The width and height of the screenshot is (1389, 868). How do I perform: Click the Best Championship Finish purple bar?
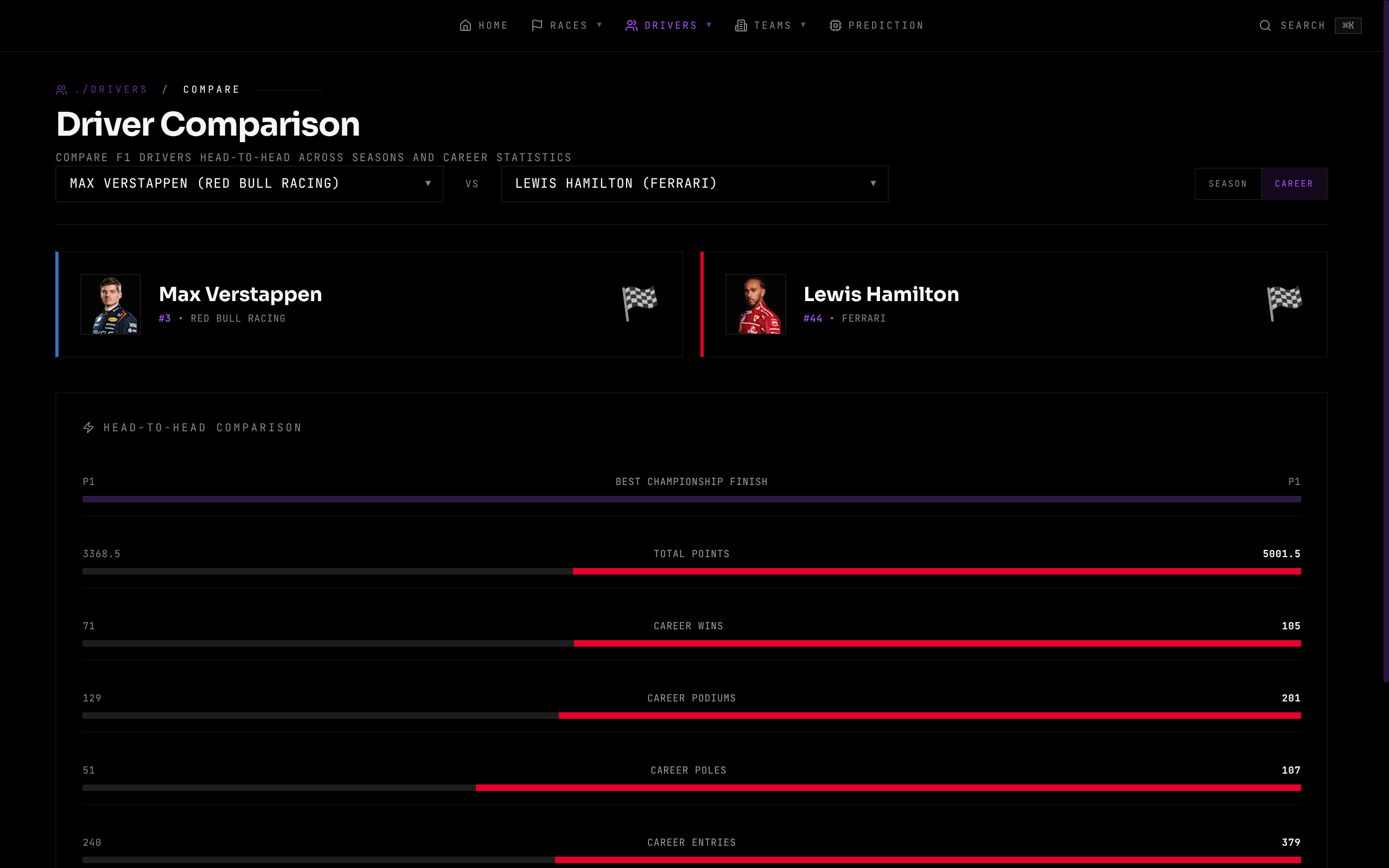coord(692,499)
